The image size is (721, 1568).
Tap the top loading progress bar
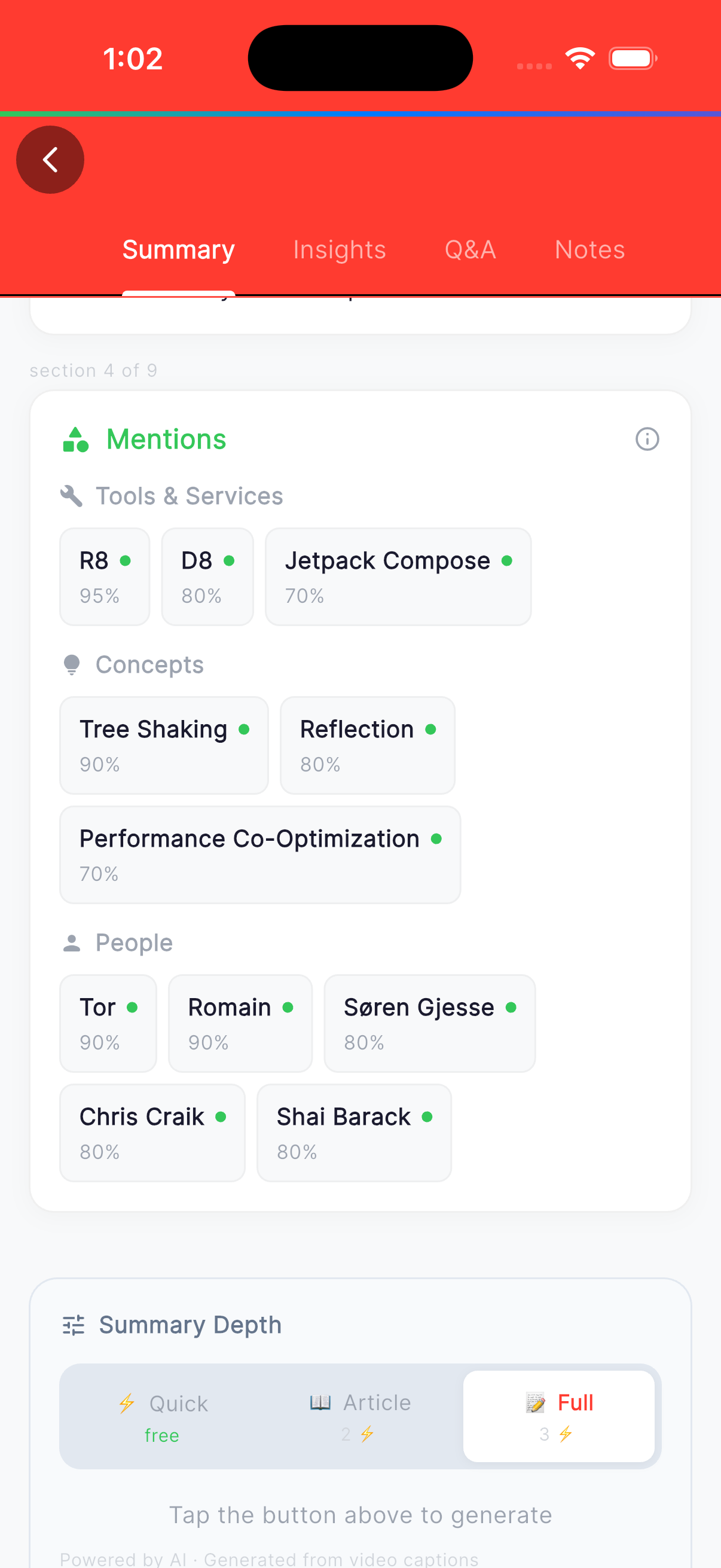(360, 114)
